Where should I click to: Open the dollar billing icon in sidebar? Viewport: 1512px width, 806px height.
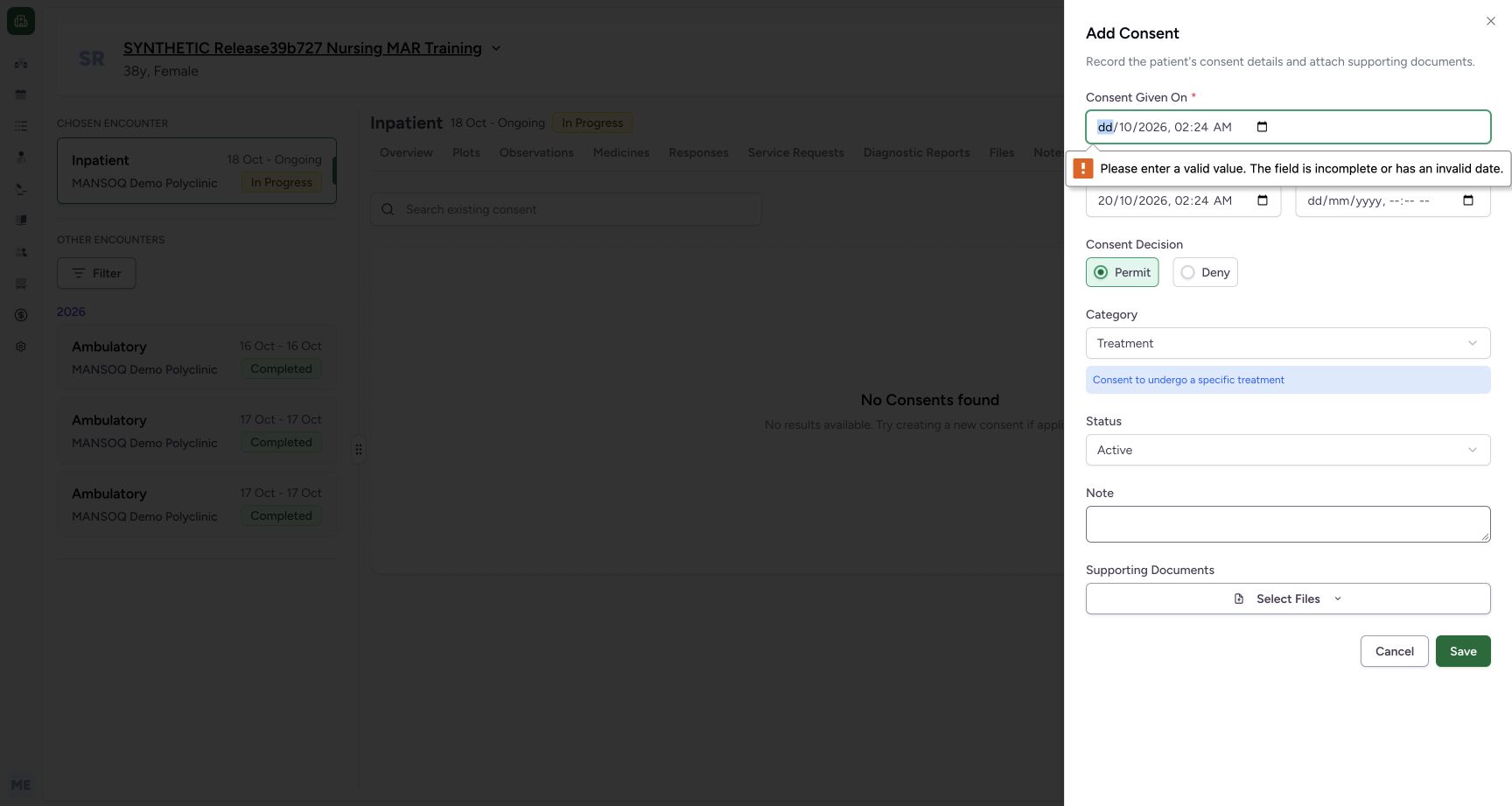coord(21,315)
